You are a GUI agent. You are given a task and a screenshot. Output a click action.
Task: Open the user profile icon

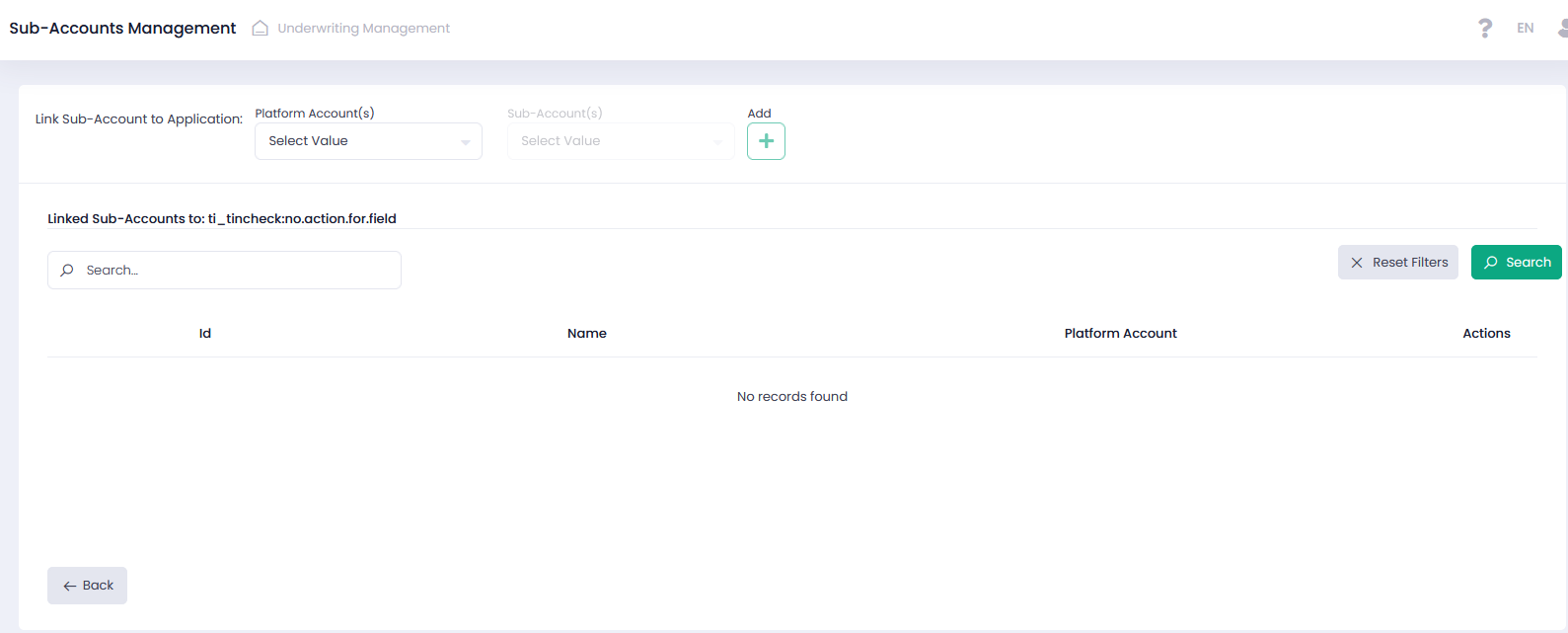tap(1562, 29)
